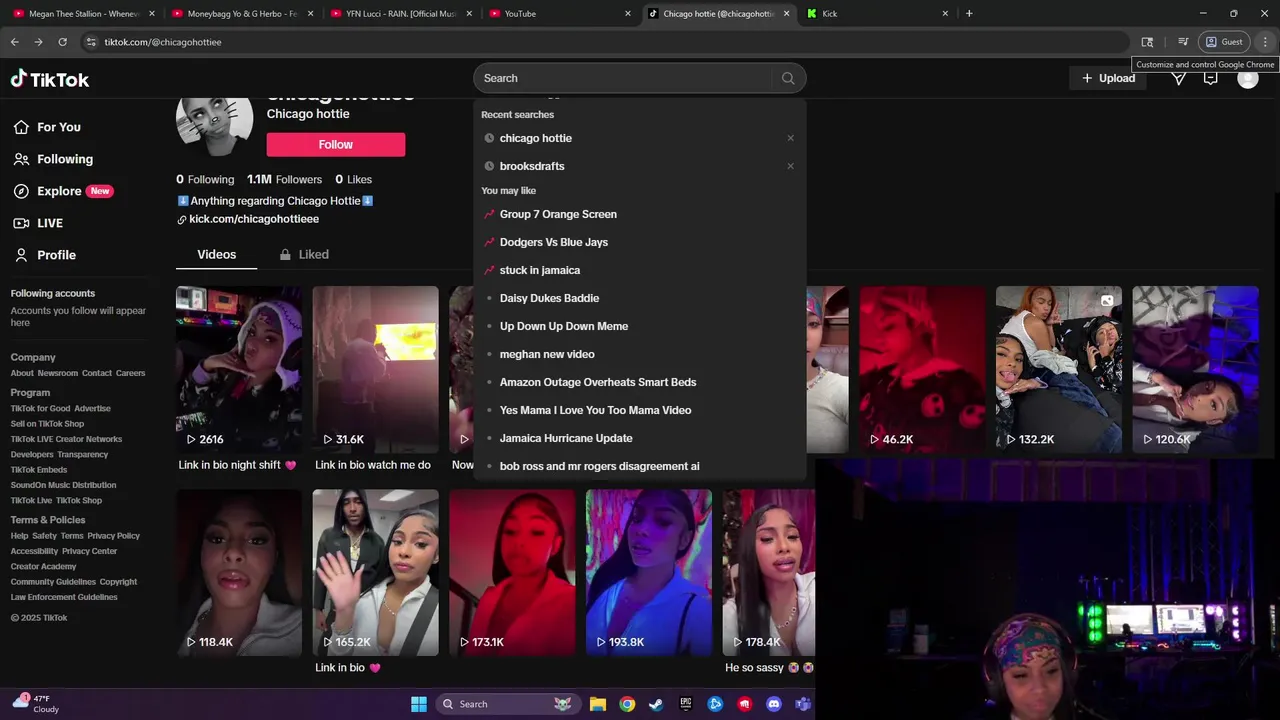
Task: Select recent search 'brooksdrafts'
Action: (x=531, y=166)
